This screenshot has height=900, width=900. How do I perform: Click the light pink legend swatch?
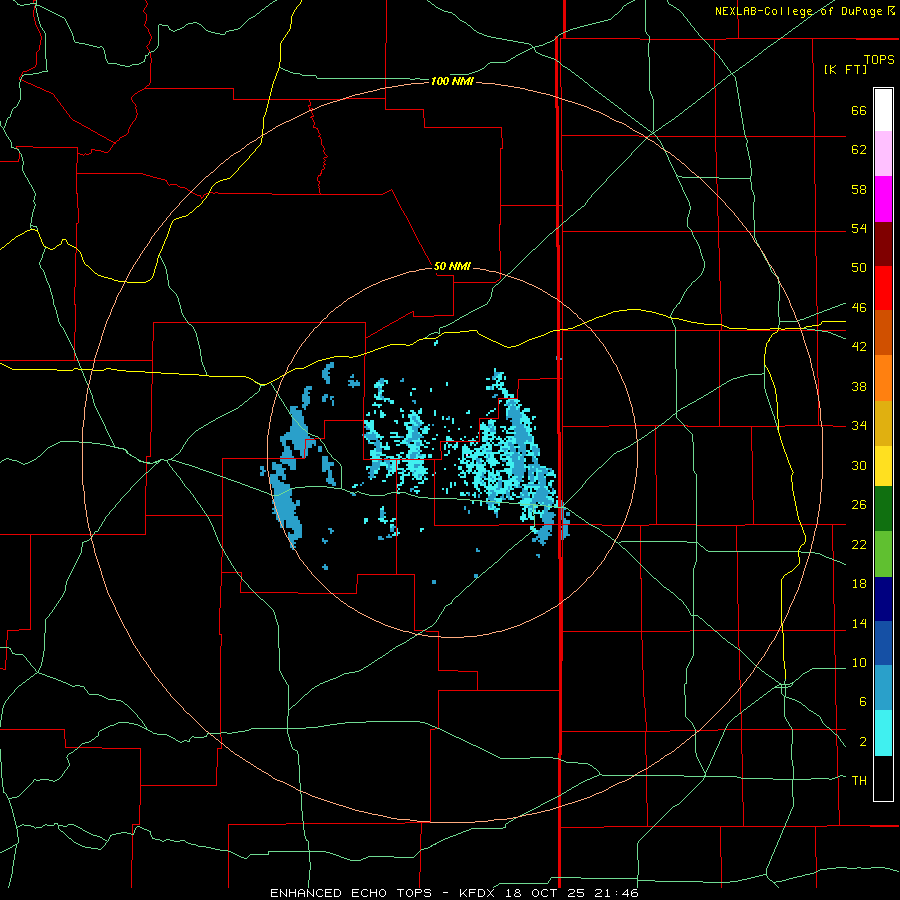[883, 153]
